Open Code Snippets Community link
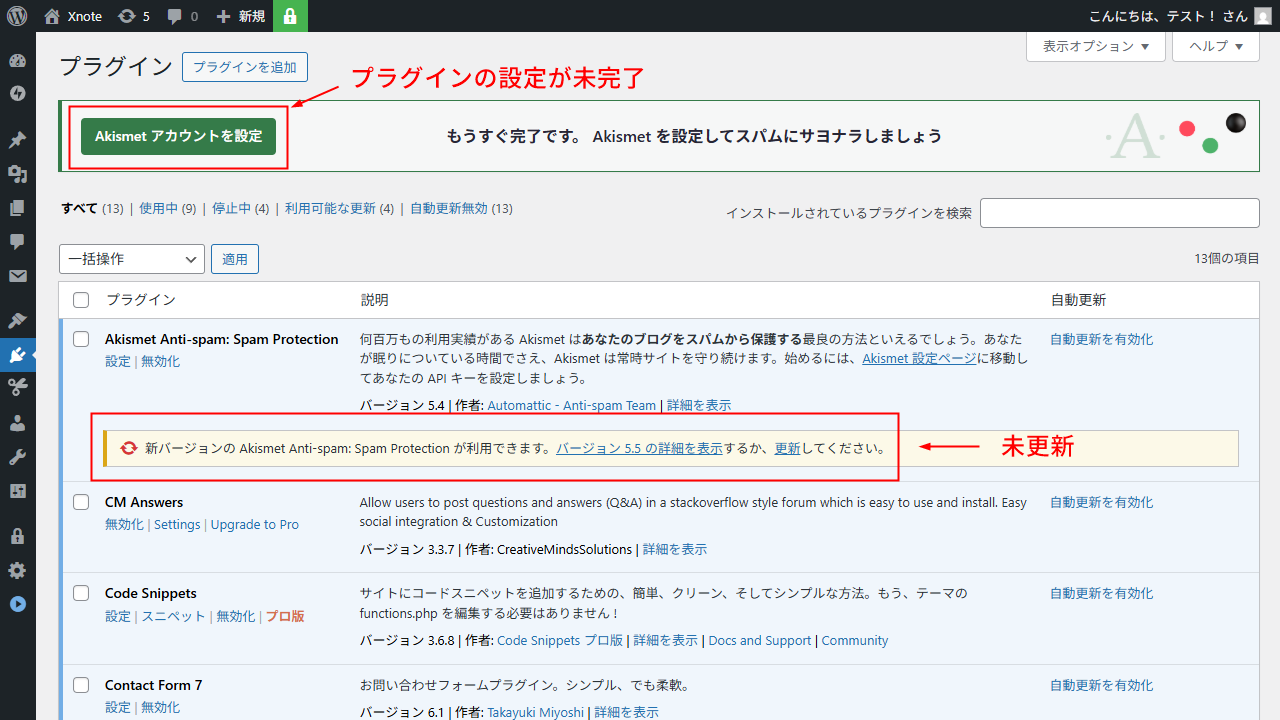 click(855, 640)
